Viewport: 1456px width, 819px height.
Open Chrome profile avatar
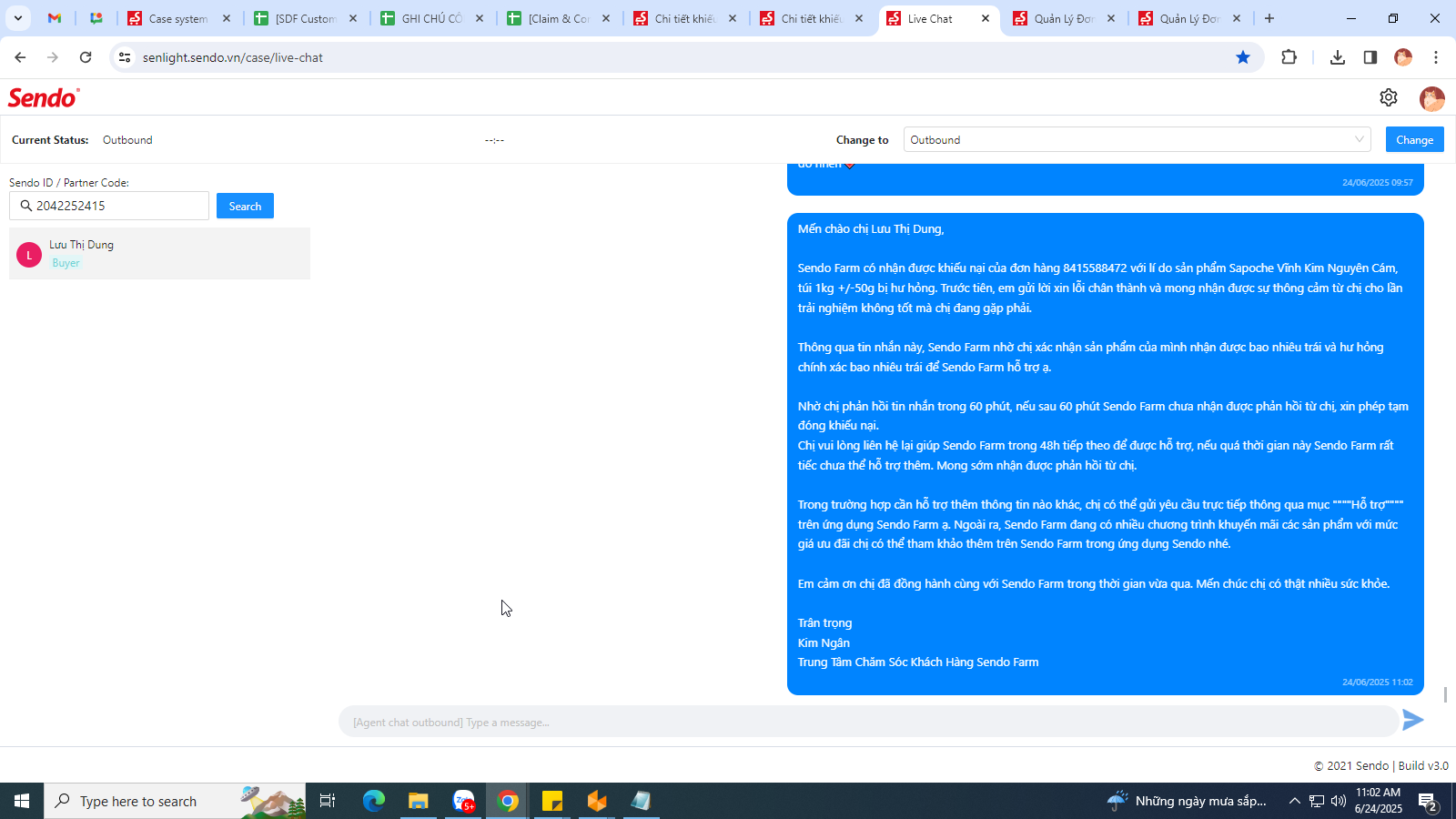click(1403, 57)
